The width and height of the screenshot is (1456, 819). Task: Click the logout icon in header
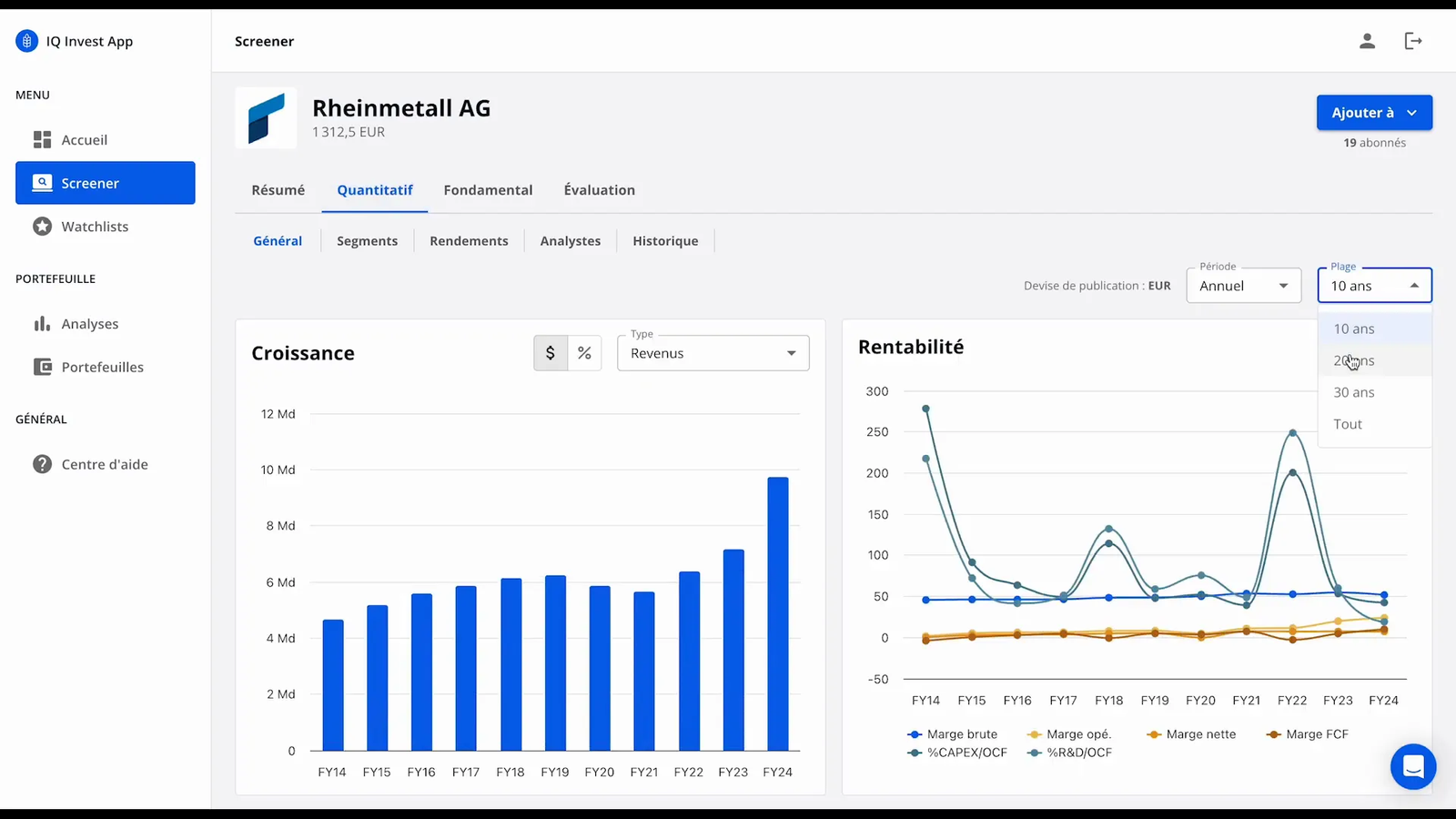(1413, 41)
